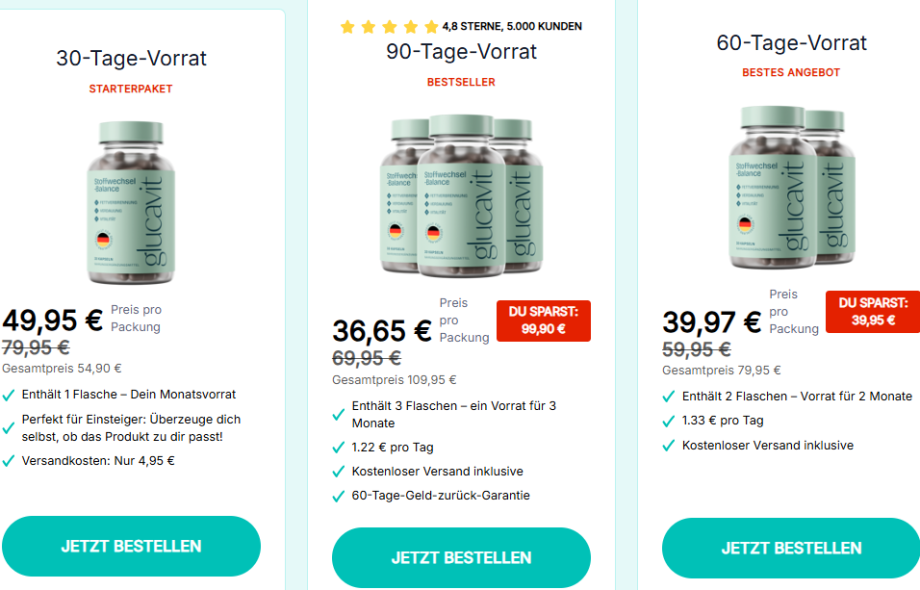This screenshot has width=920, height=590.
Task: Click the checkmark beside Enthält 1 Flasche
Action: coord(9,395)
